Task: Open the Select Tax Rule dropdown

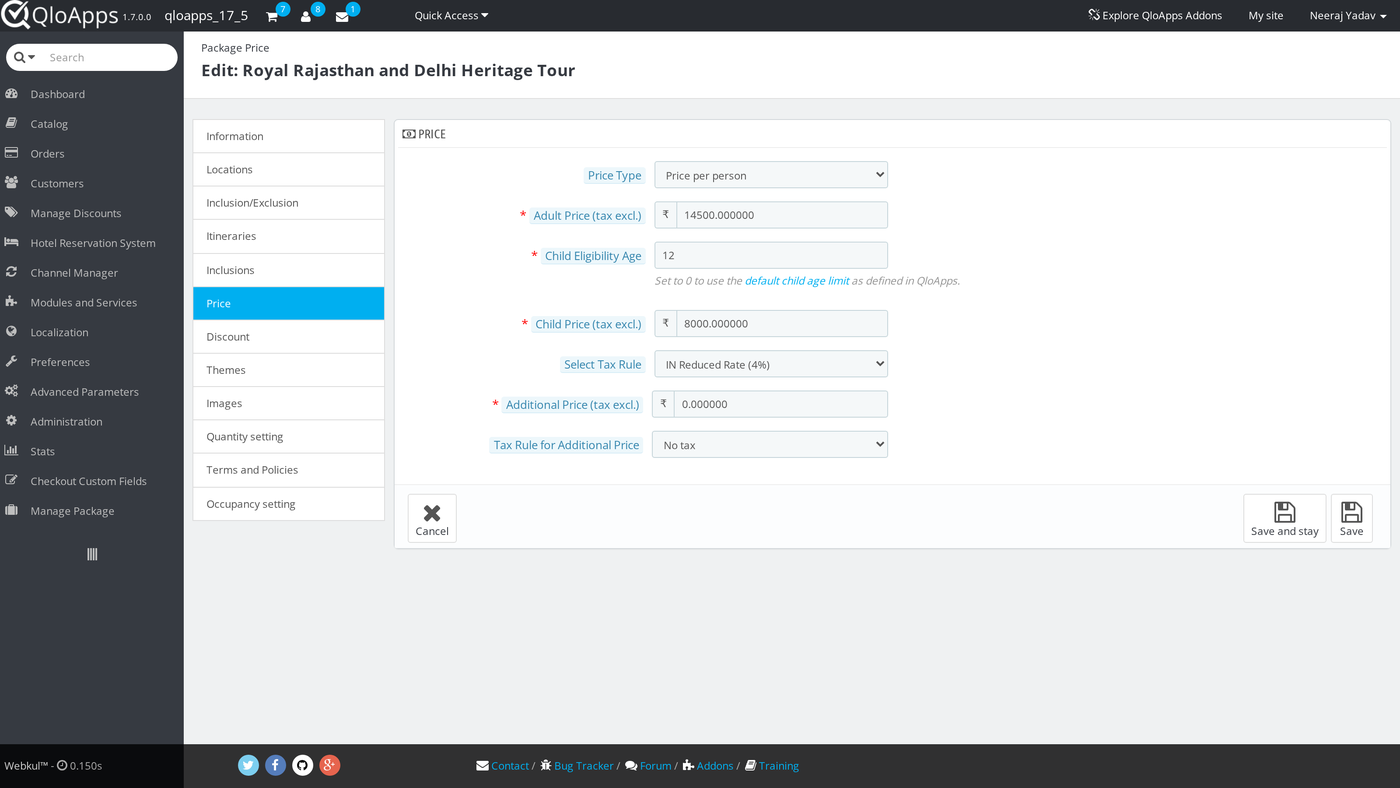Action: (771, 364)
